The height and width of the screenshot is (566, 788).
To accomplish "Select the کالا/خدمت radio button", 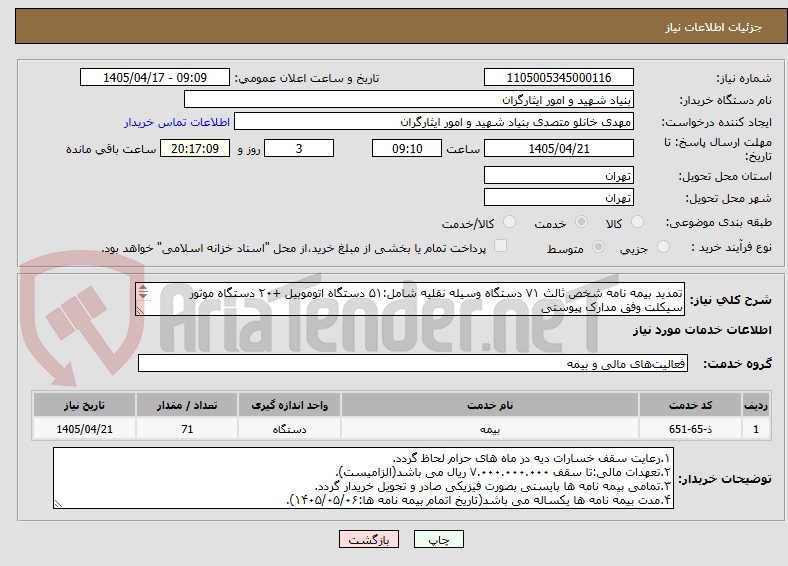I will click(510, 222).
